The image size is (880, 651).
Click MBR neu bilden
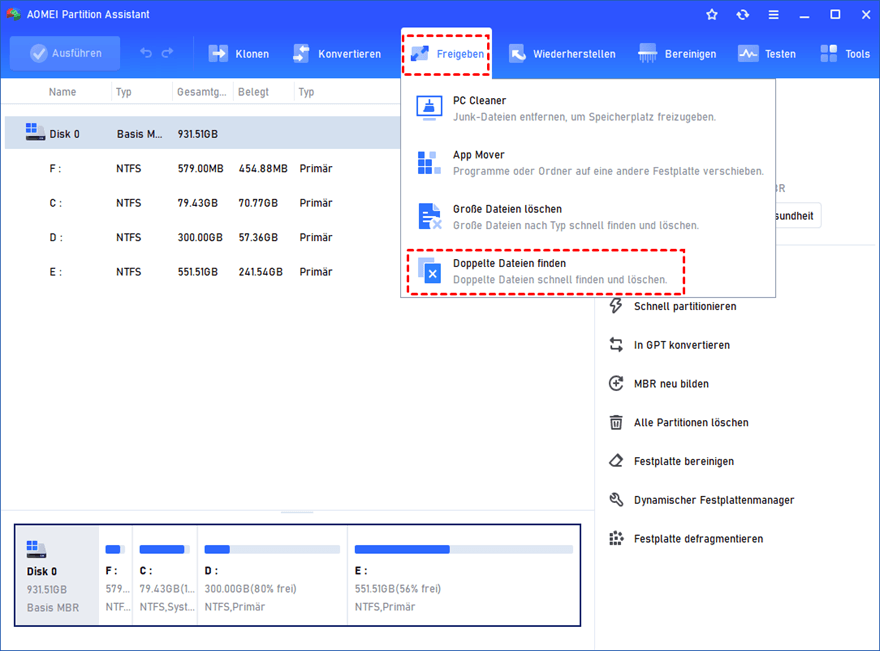pos(671,384)
